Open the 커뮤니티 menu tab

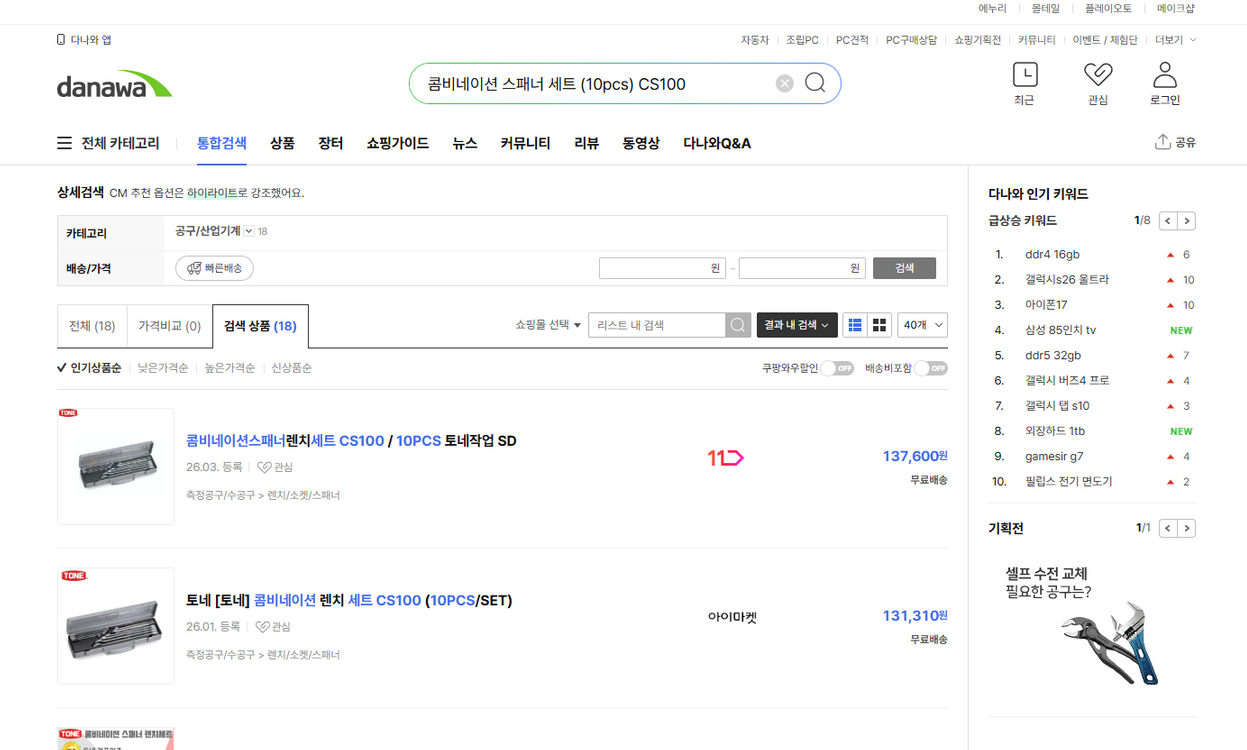(526, 143)
